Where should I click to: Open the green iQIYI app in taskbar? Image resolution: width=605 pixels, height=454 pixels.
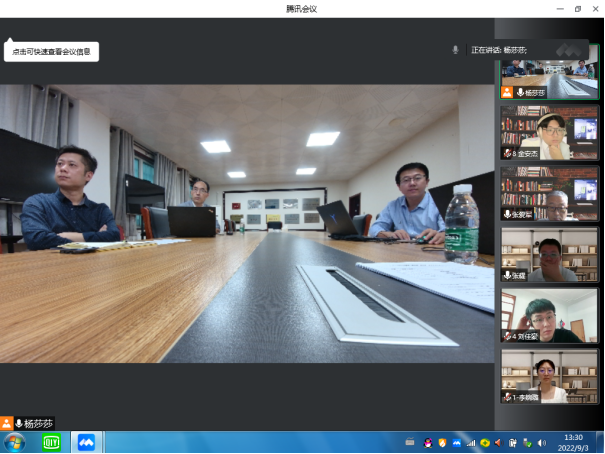[51, 442]
